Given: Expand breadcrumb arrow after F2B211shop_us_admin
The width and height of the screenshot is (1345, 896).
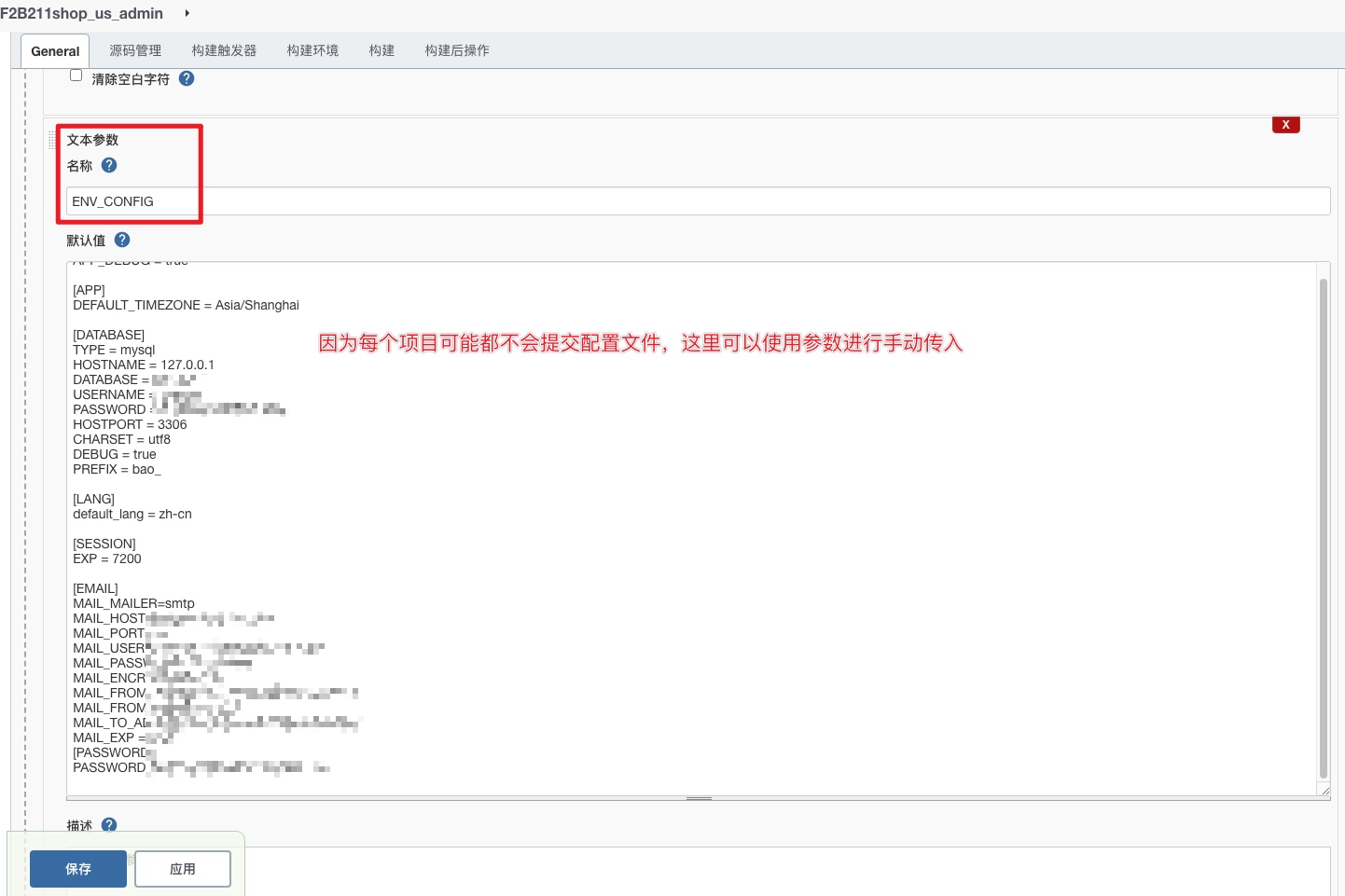Looking at the screenshot, I should tap(187, 13).
